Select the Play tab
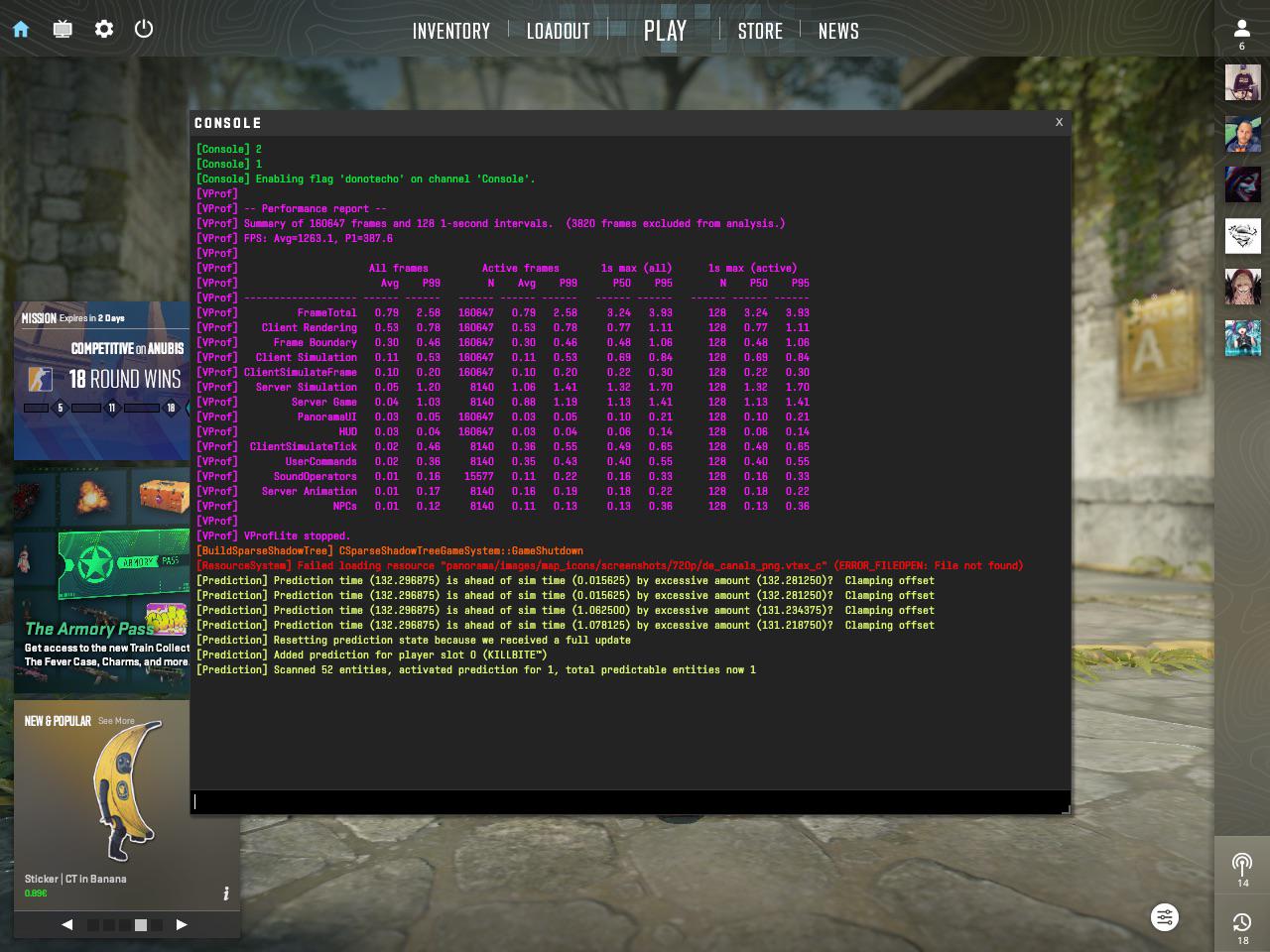The width and height of the screenshot is (1270, 952). 665,32
